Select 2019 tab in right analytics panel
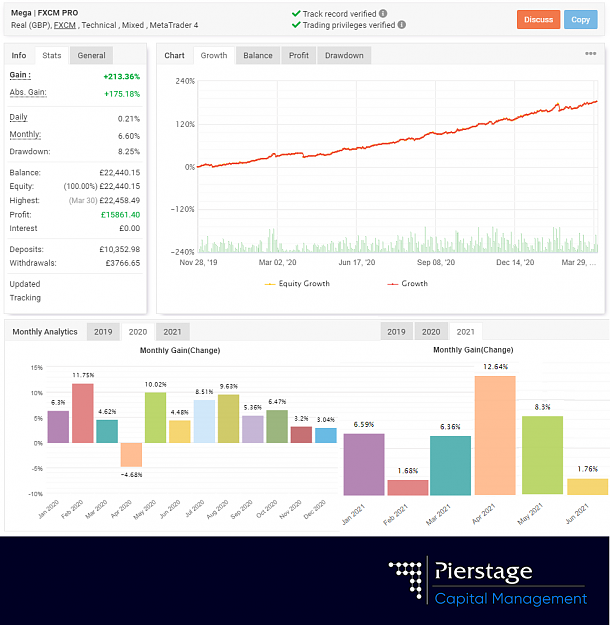This screenshot has height=625, width=610. coord(396,332)
